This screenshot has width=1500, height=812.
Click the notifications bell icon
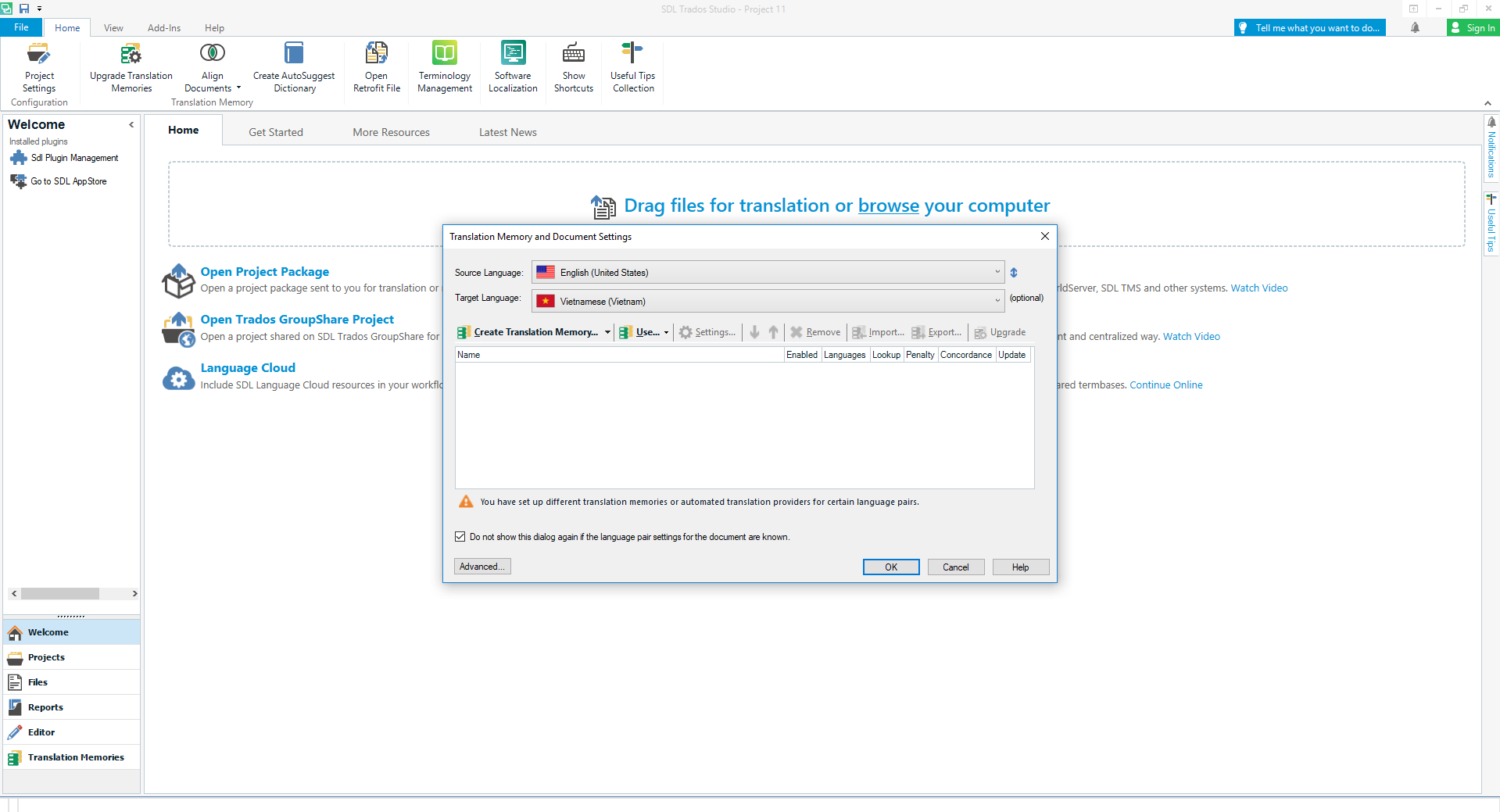(x=1415, y=28)
